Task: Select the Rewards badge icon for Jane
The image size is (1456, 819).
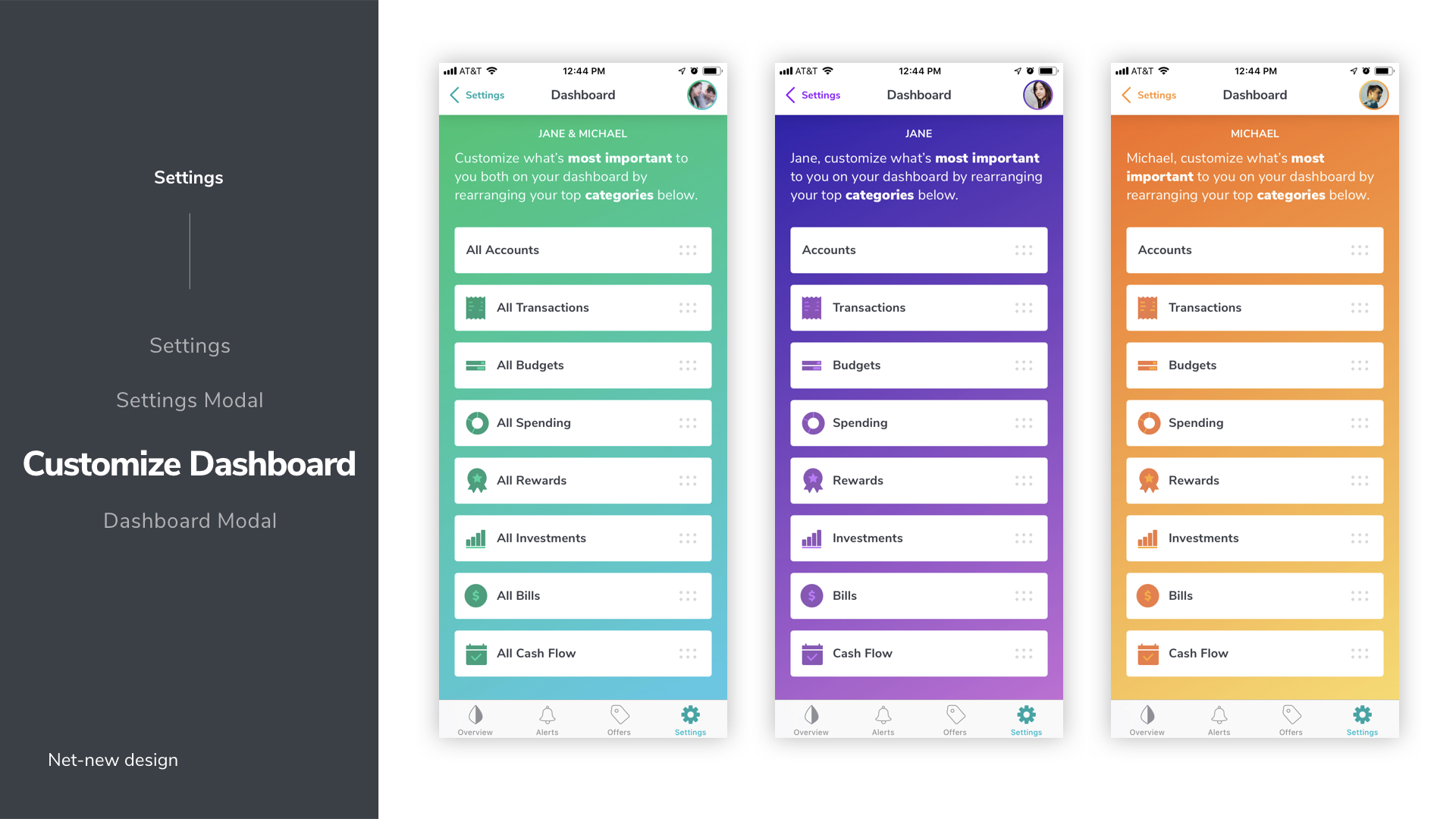Action: click(812, 480)
